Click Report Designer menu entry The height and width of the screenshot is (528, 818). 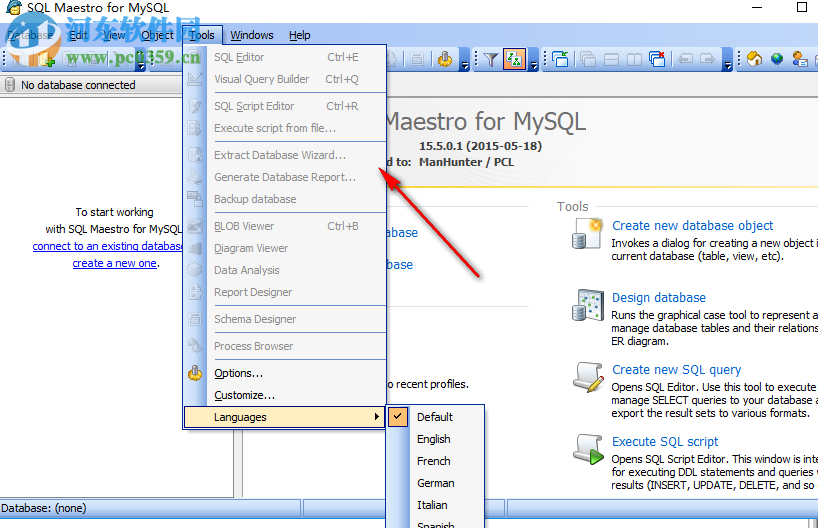pyautogui.click(x=285, y=292)
